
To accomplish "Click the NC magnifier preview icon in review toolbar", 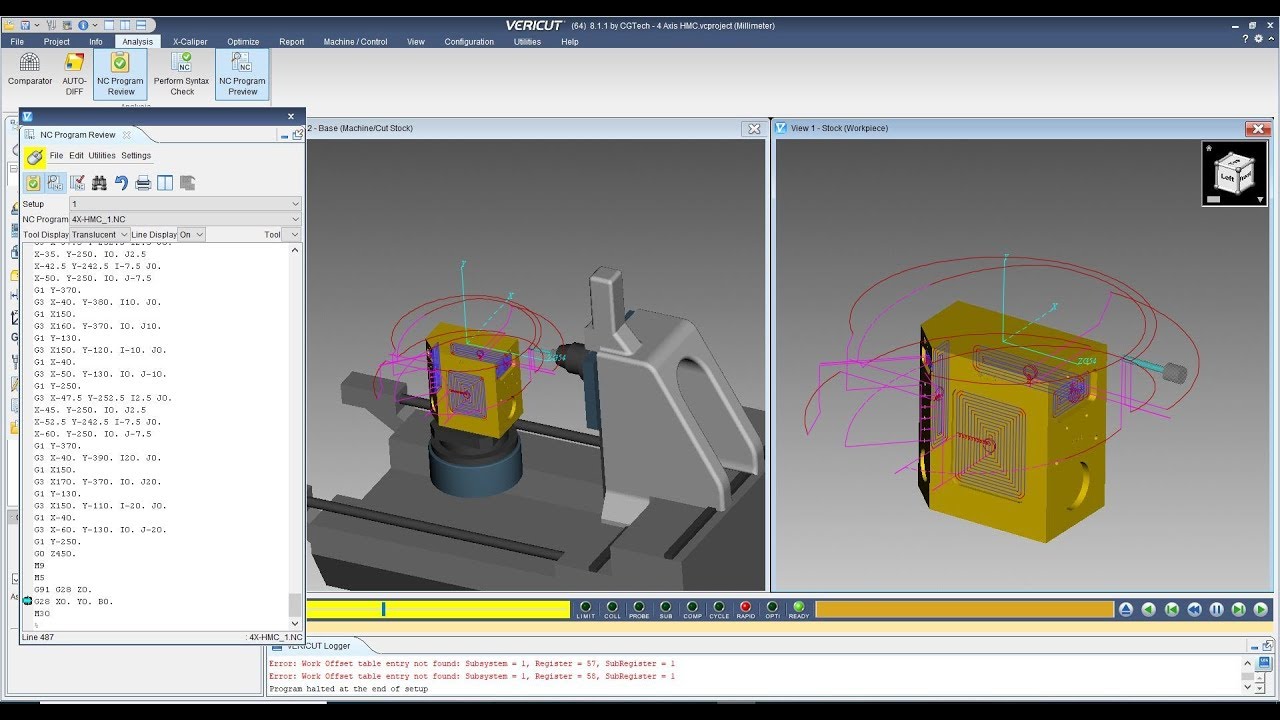I will 55,183.
